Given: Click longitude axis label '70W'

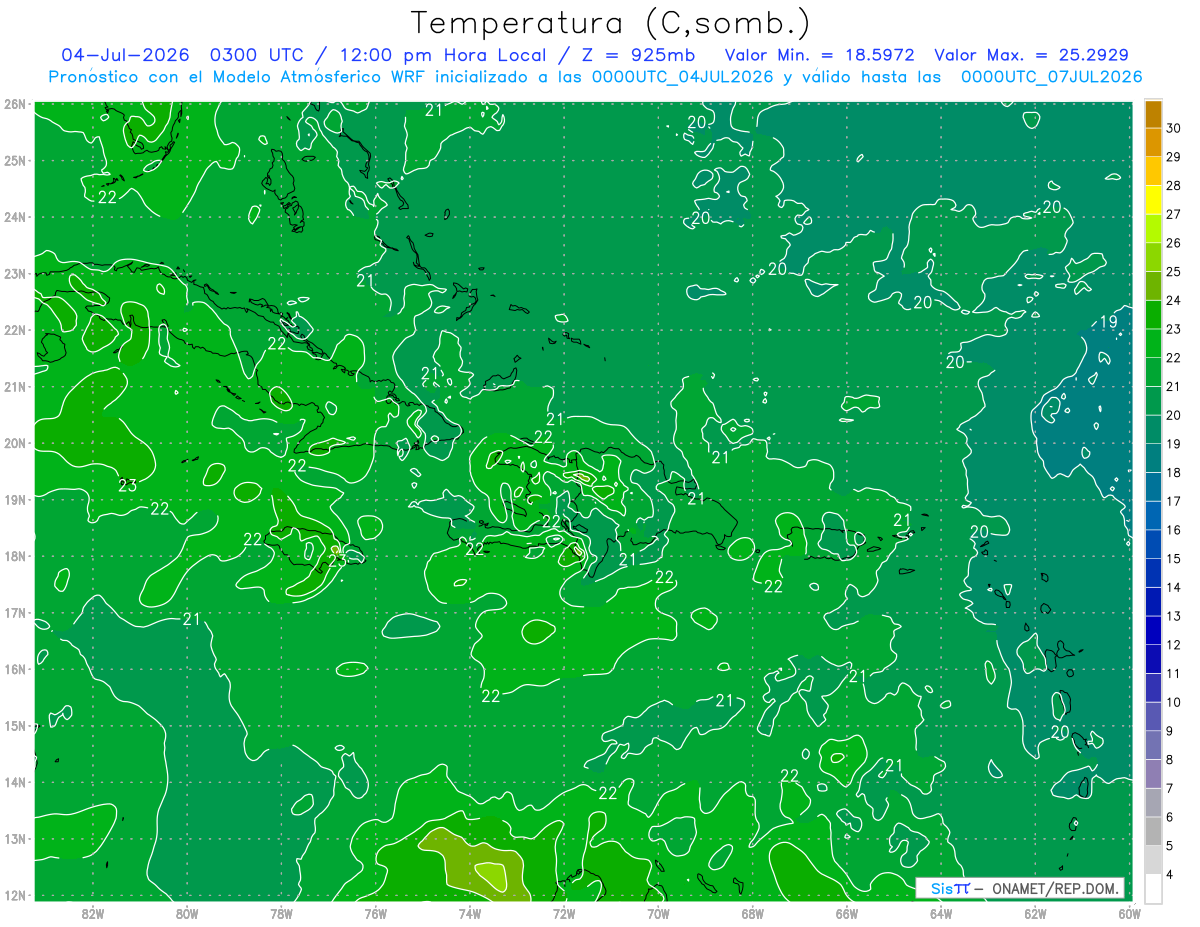Looking at the screenshot, I should (x=658, y=913).
